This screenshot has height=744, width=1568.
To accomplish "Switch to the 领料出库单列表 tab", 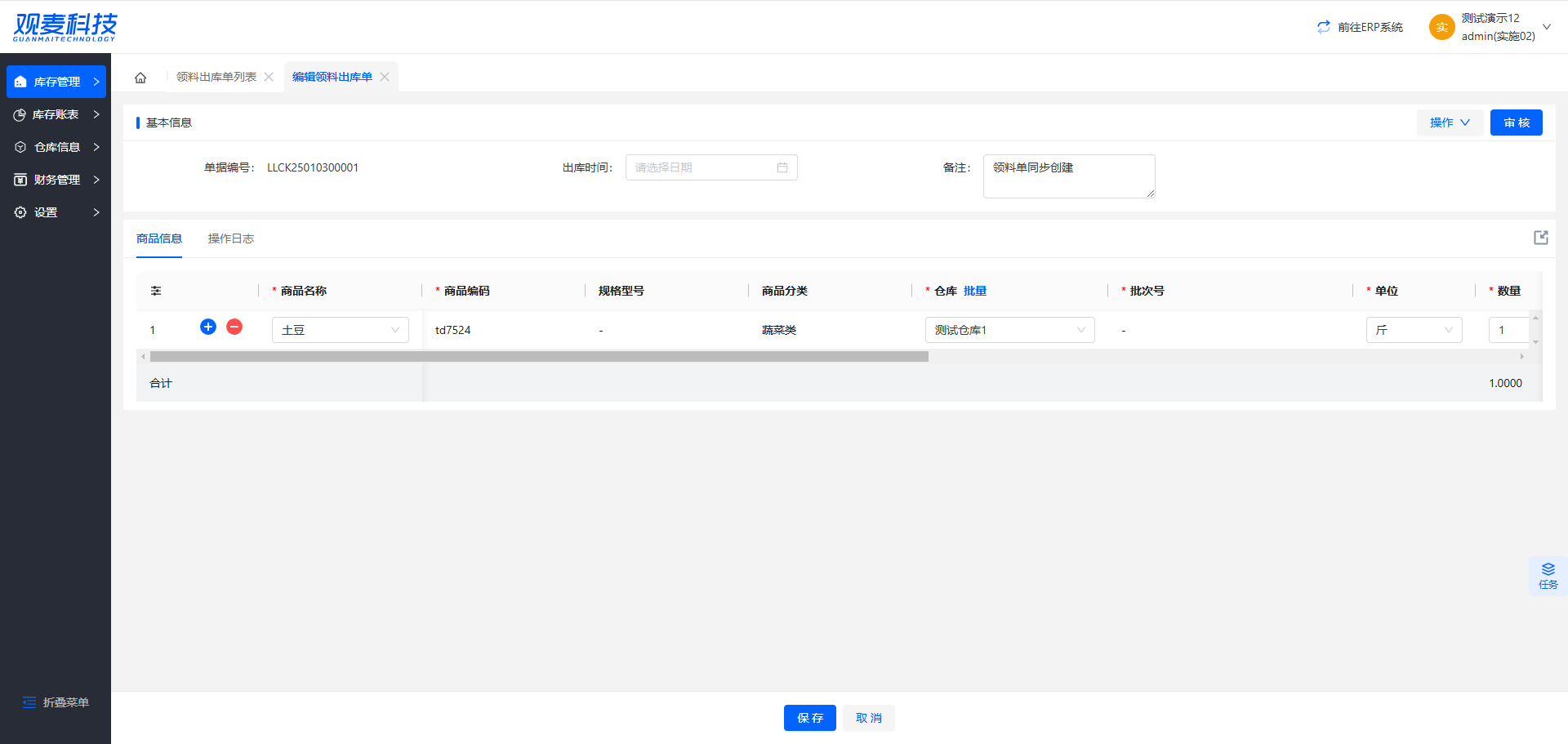I will pyautogui.click(x=216, y=77).
